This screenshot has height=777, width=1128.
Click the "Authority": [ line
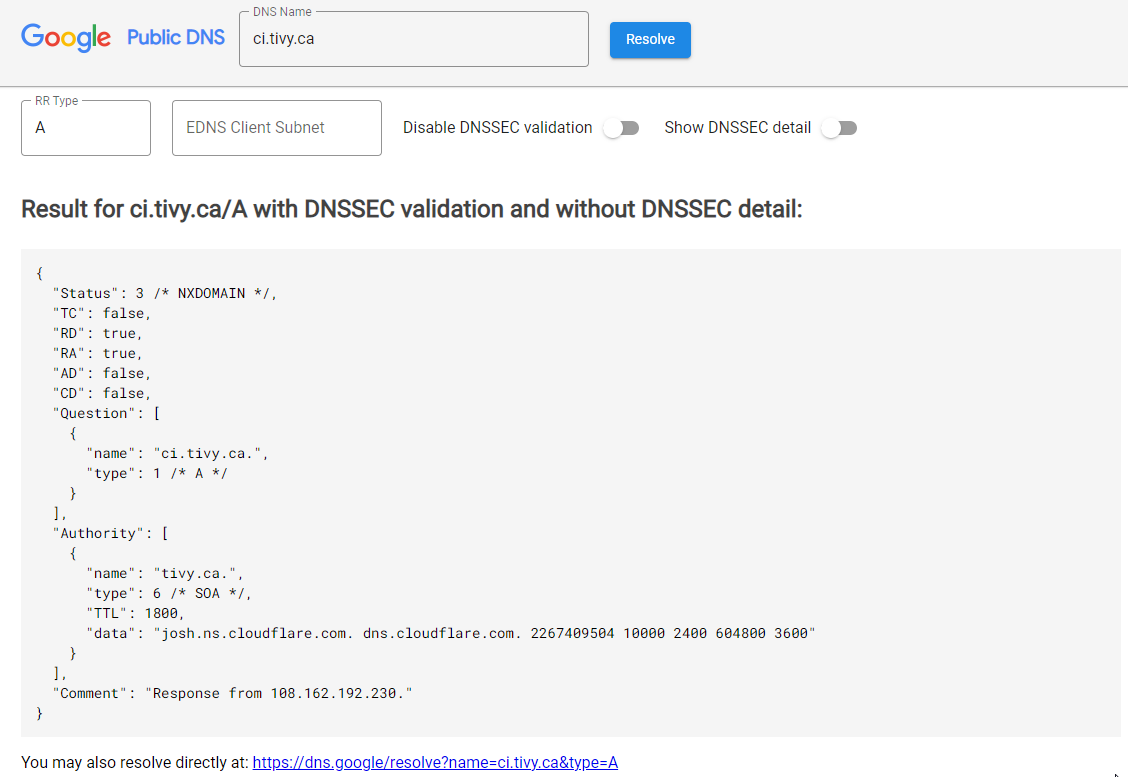point(111,534)
